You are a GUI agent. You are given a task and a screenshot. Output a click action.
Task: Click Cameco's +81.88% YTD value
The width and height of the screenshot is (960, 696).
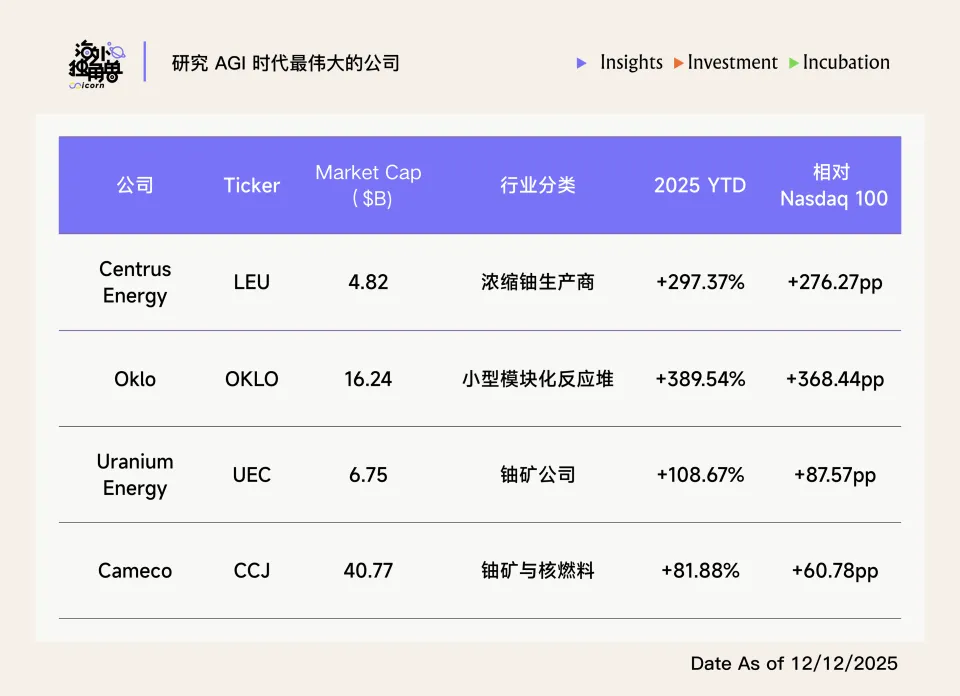pos(700,571)
